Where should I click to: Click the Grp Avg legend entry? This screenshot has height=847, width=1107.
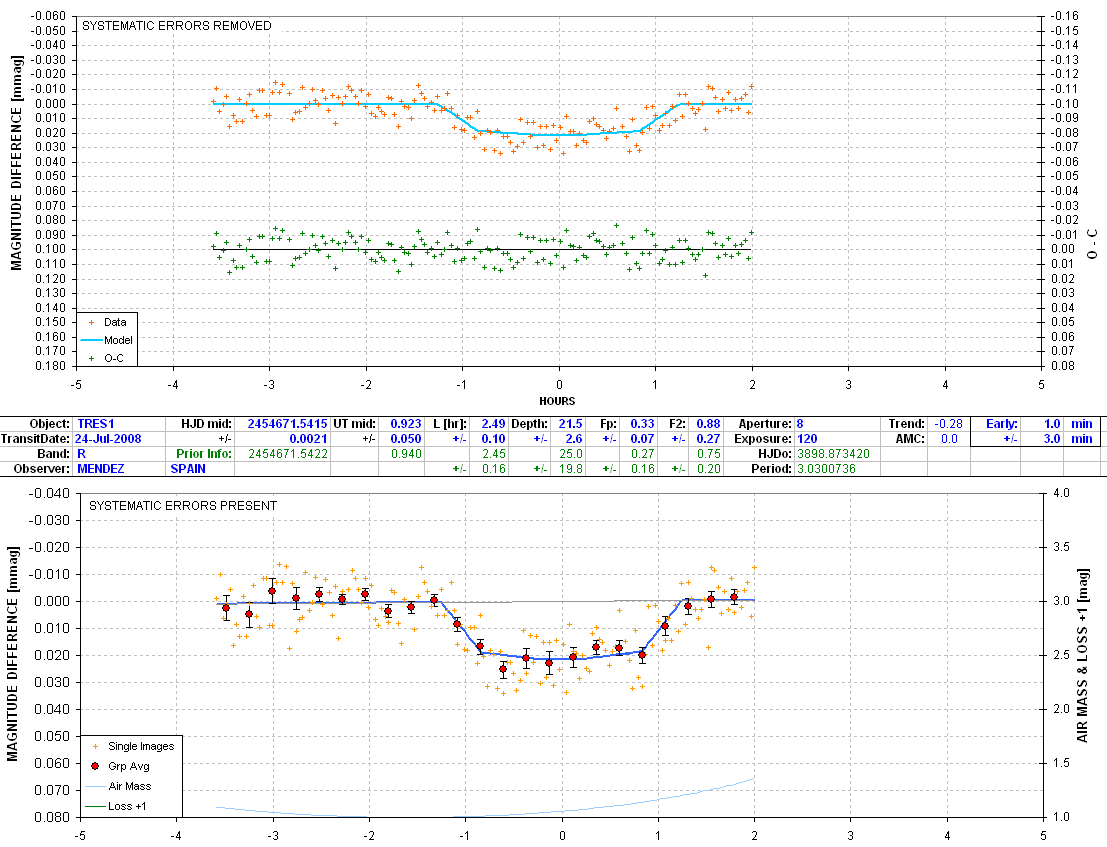pos(120,766)
